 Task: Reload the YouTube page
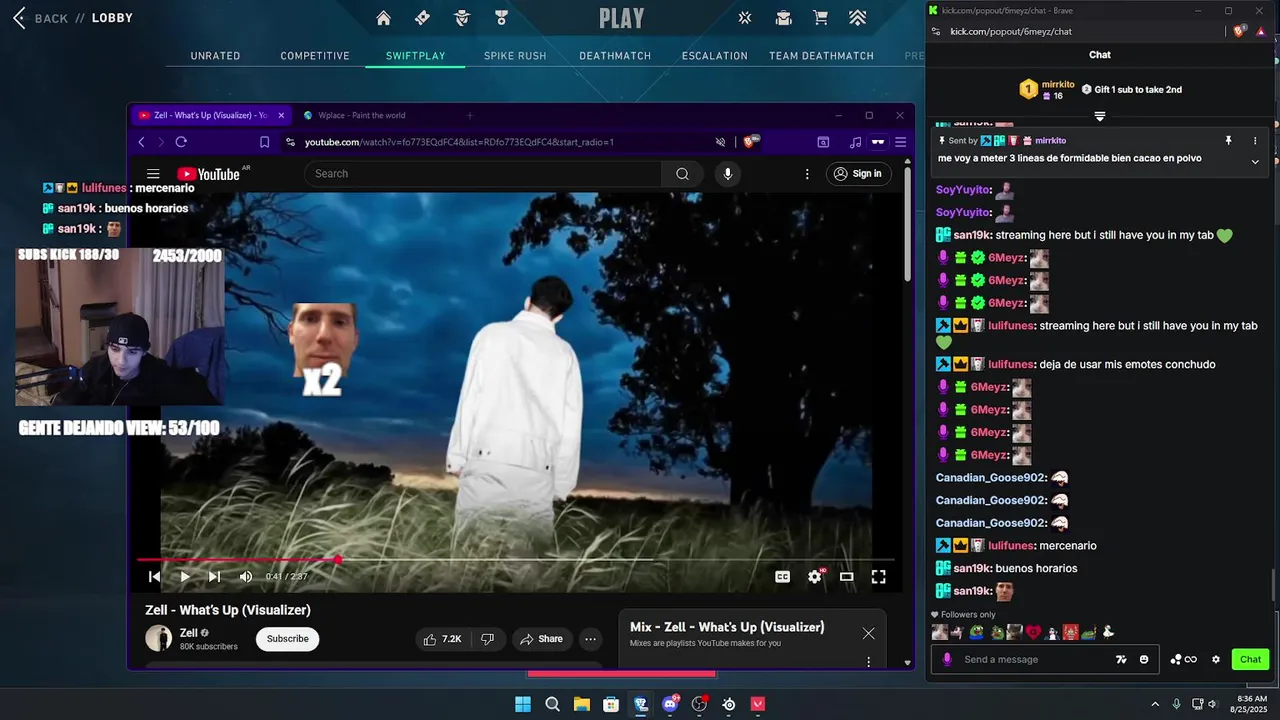[x=181, y=142]
